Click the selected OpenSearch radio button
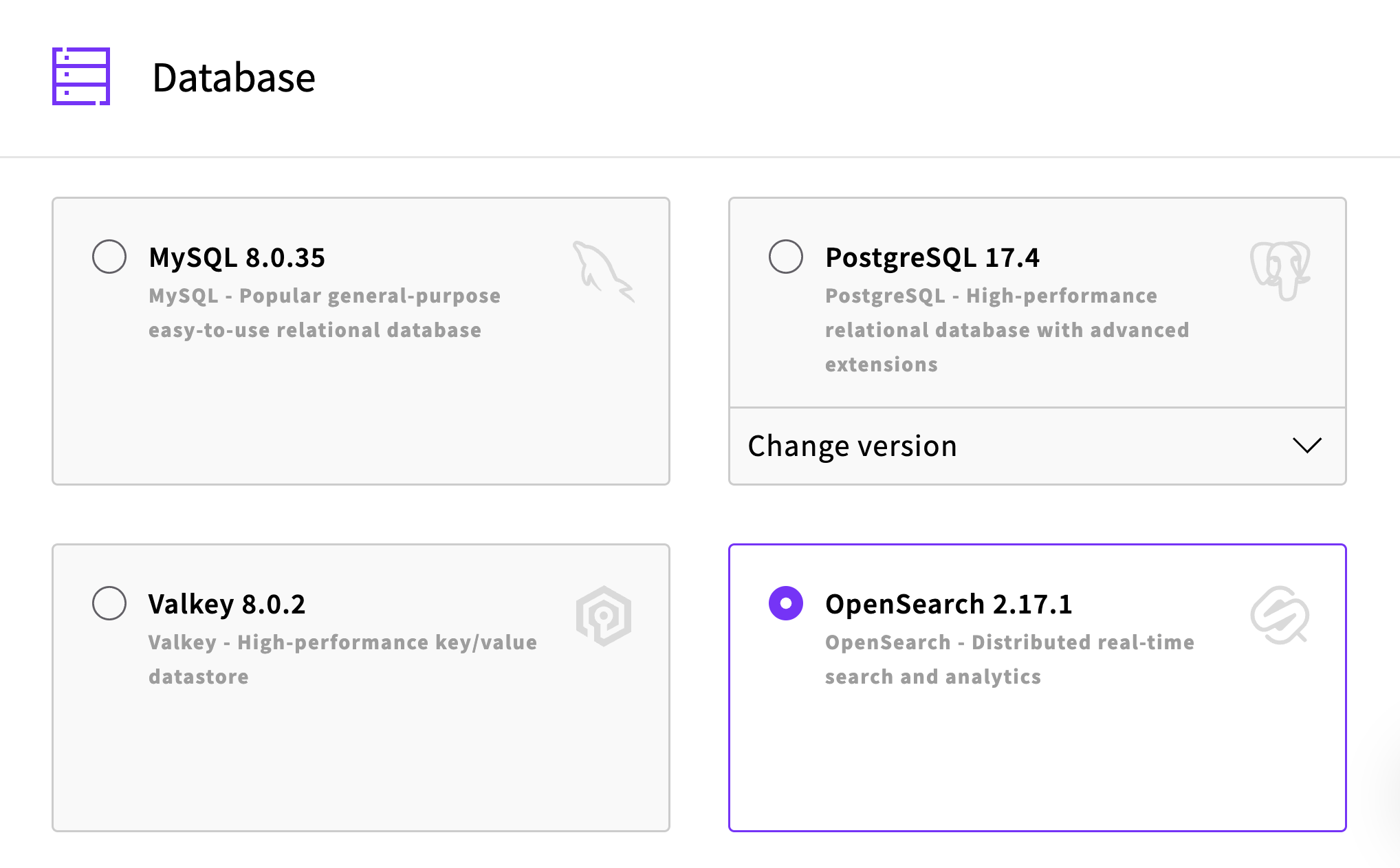The height and width of the screenshot is (868, 1400). (x=786, y=603)
